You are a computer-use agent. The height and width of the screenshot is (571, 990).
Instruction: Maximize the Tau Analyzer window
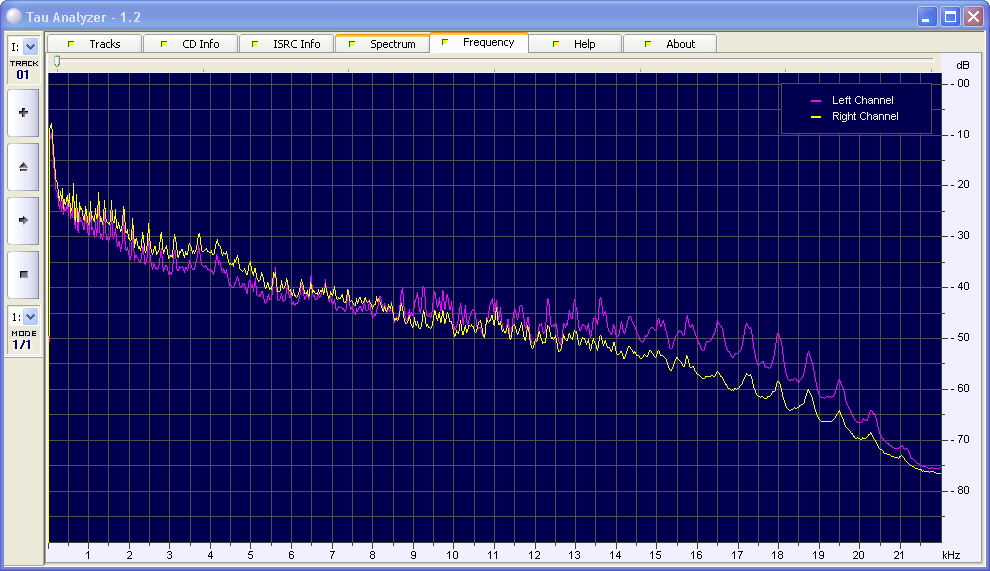click(x=950, y=16)
